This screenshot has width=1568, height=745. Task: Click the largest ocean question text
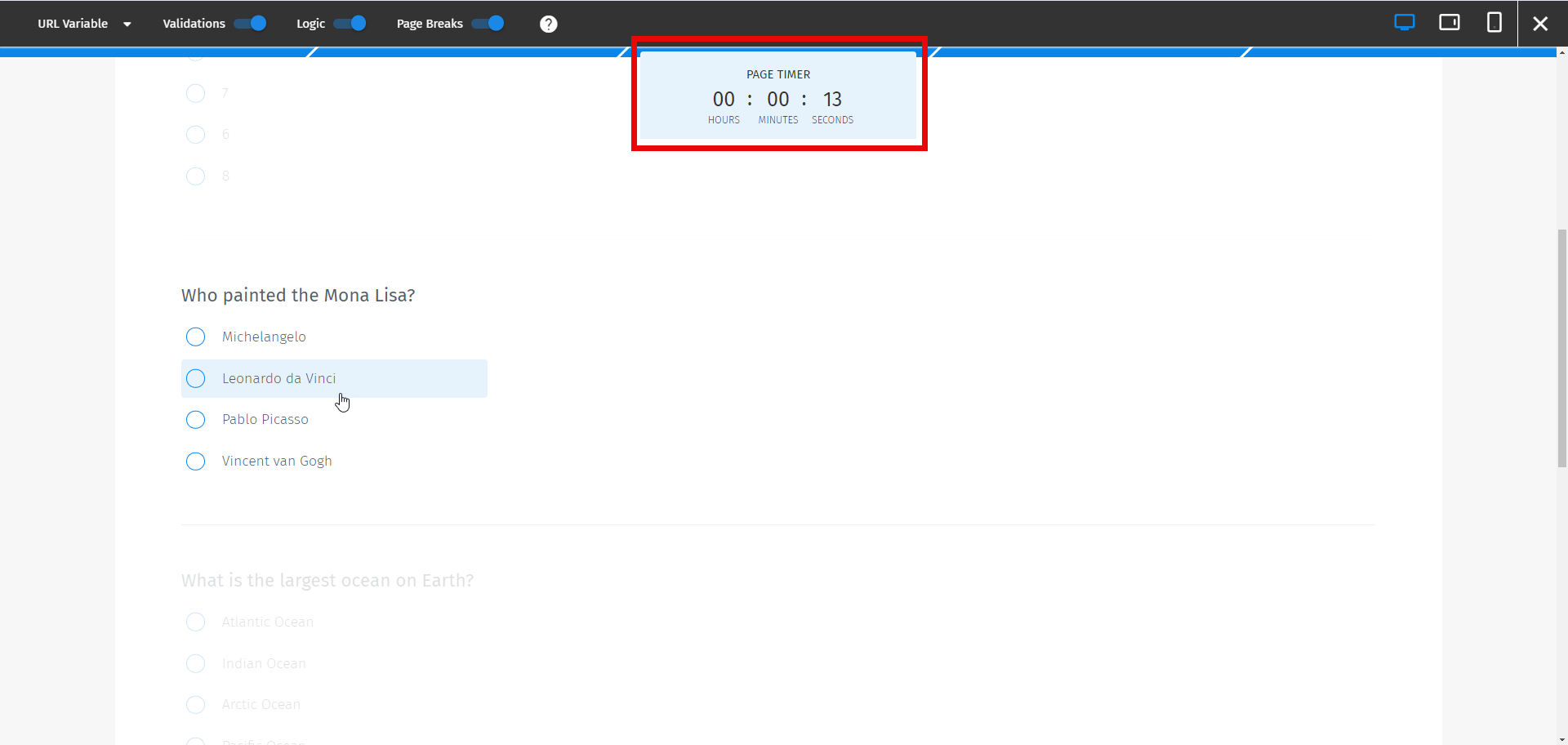point(327,581)
